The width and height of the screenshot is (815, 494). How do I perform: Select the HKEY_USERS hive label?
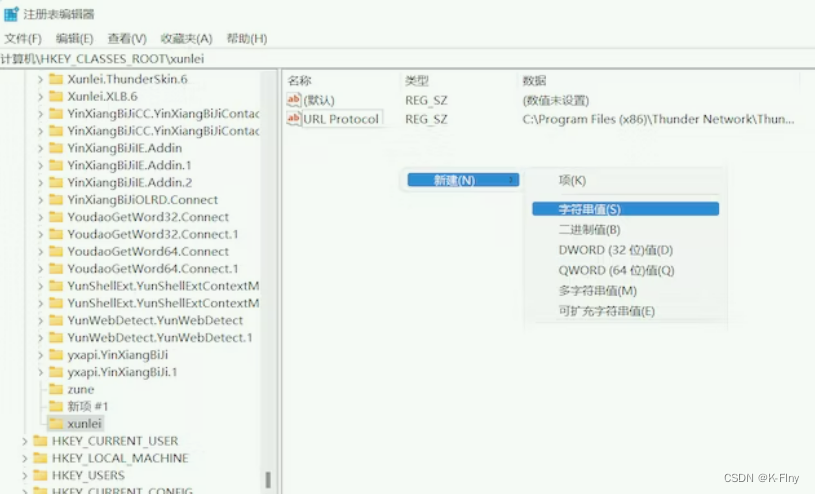coord(88,475)
